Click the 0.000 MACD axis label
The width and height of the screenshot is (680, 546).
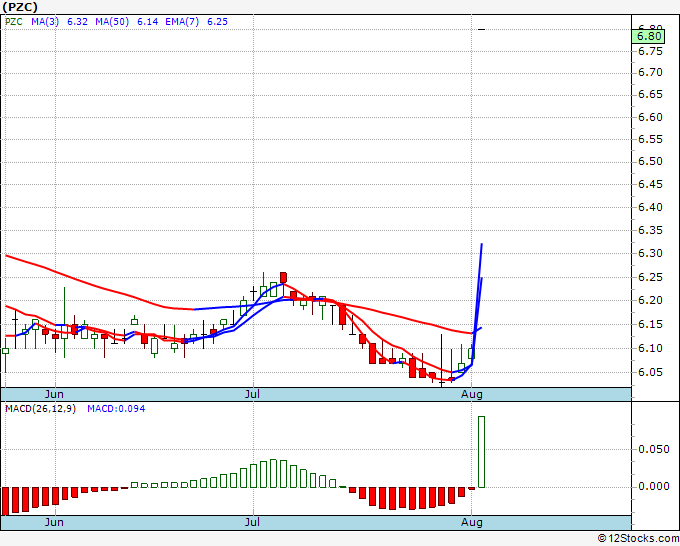tap(654, 487)
